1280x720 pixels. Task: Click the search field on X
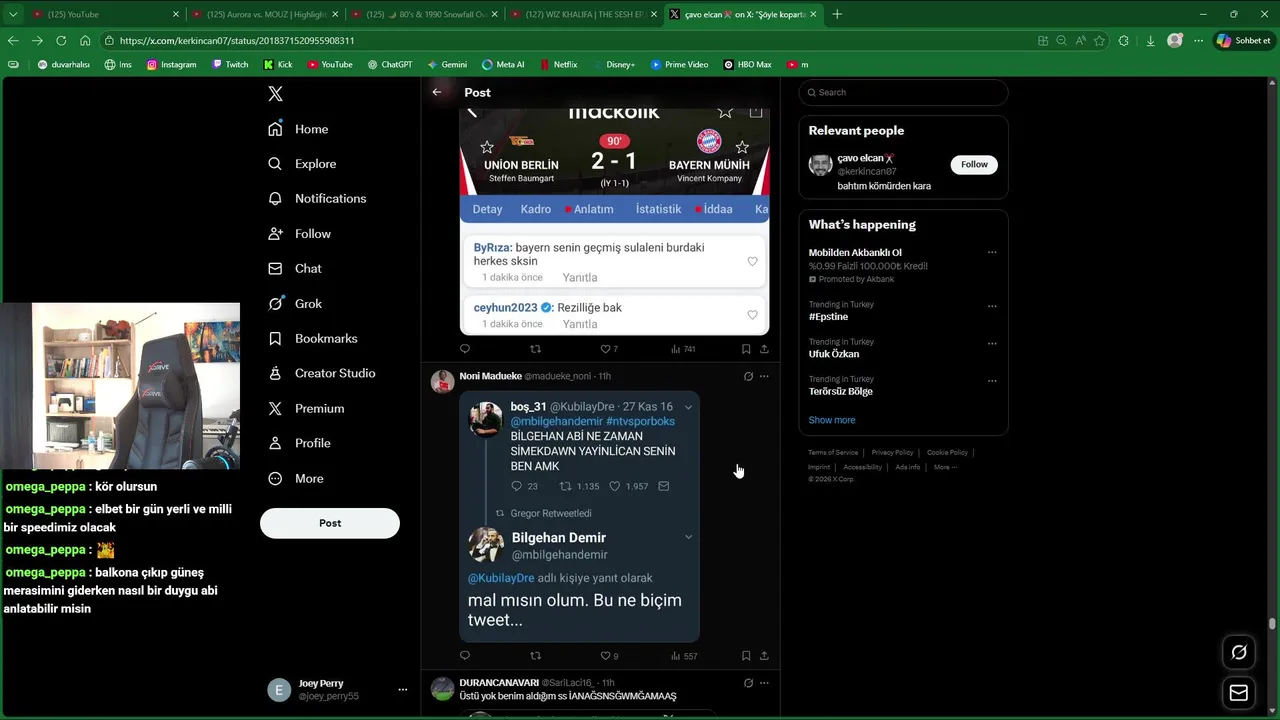click(903, 92)
